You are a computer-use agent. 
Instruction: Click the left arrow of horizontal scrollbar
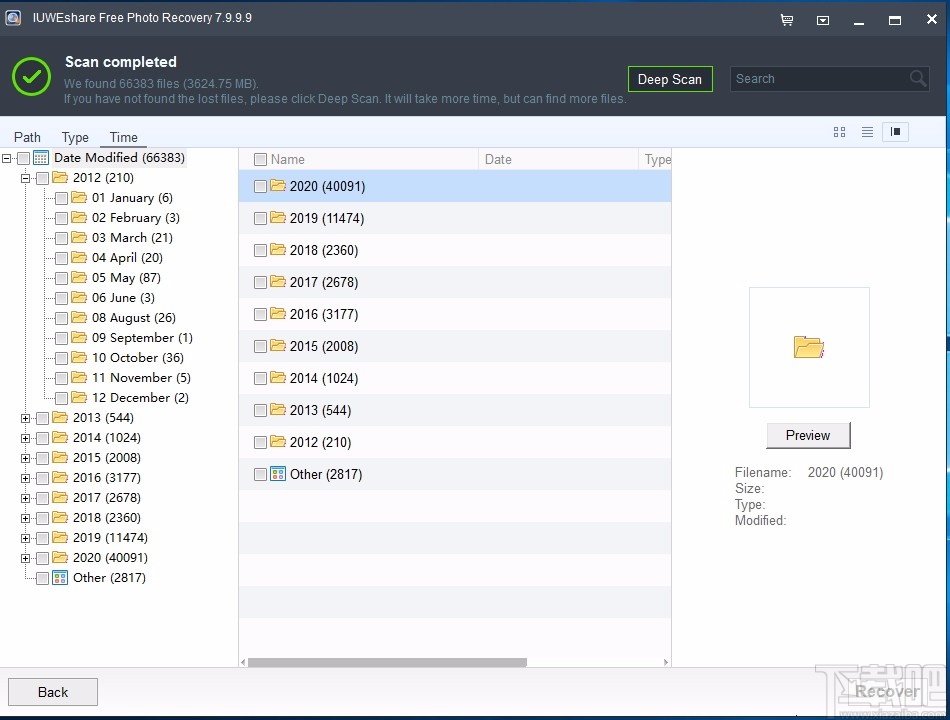[x=243, y=662]
